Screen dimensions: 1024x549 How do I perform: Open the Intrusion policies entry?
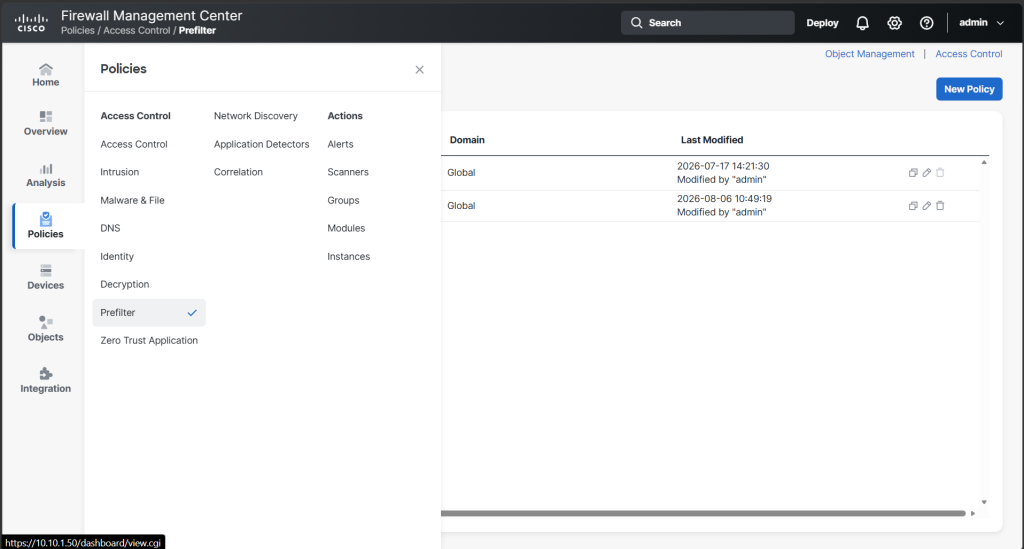coord(120,172)
